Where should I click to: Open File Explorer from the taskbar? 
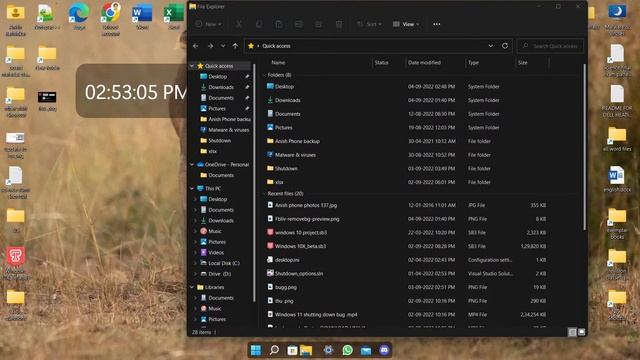[306, 350]
